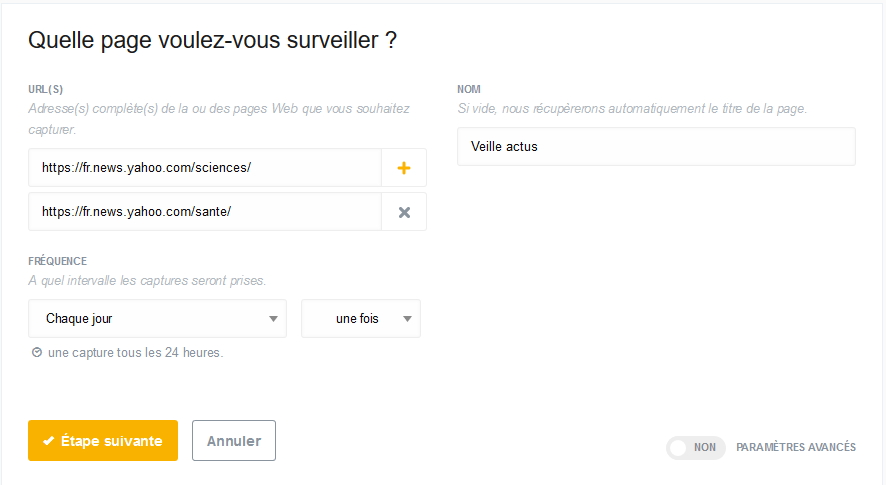The height and width of the screenshot is (485, 886).
Task: Click the orange plus icon to add a URL
Action: (x=404, y=168)
